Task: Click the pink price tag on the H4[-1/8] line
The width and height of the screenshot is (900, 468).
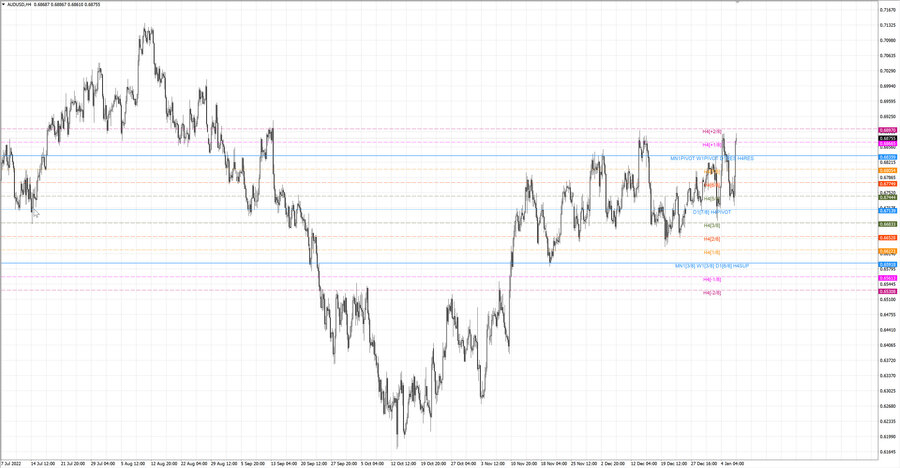Action: click(x=888, y=278)
